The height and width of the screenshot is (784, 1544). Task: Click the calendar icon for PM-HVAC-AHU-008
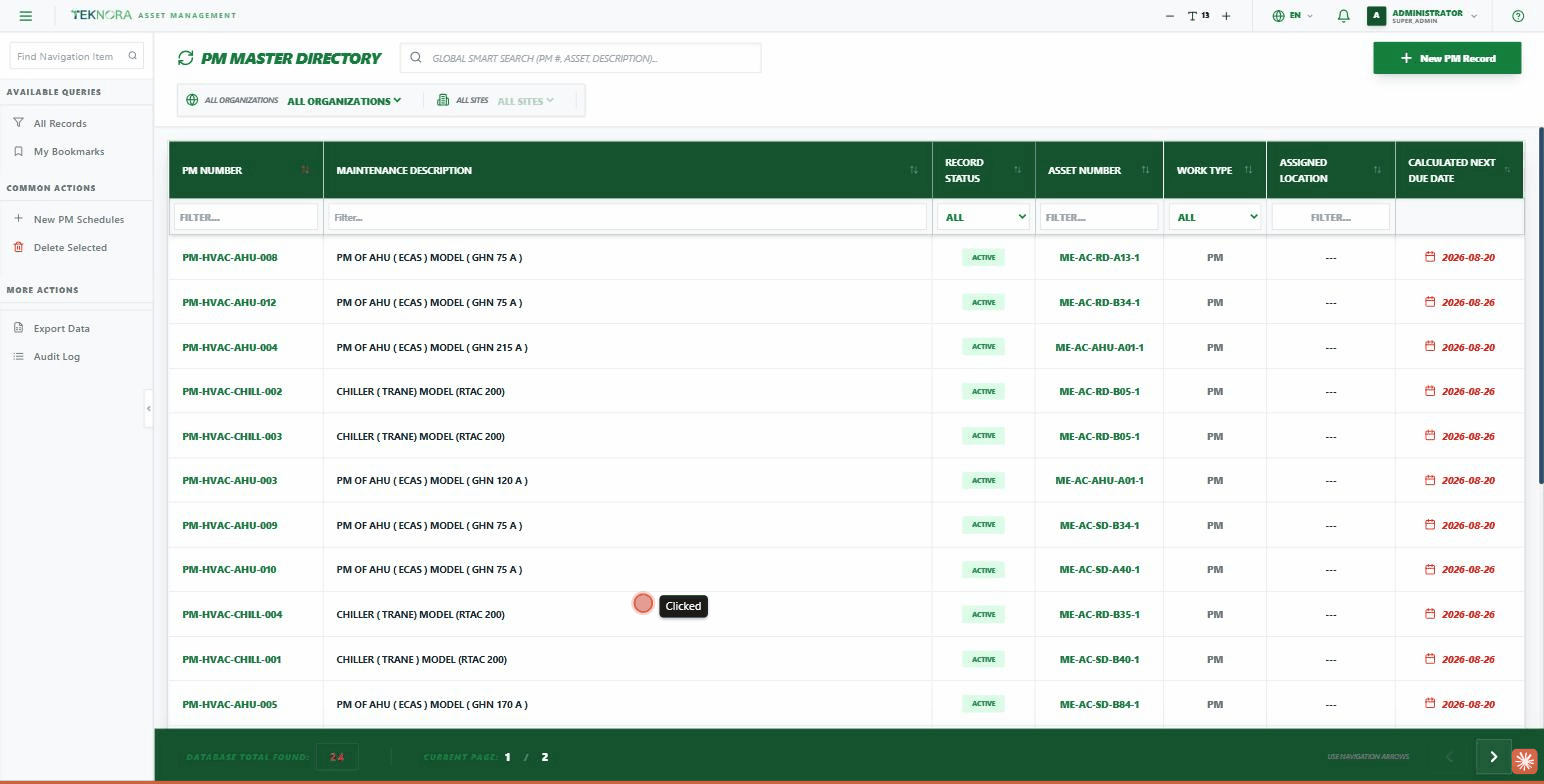coord(1430,257)
